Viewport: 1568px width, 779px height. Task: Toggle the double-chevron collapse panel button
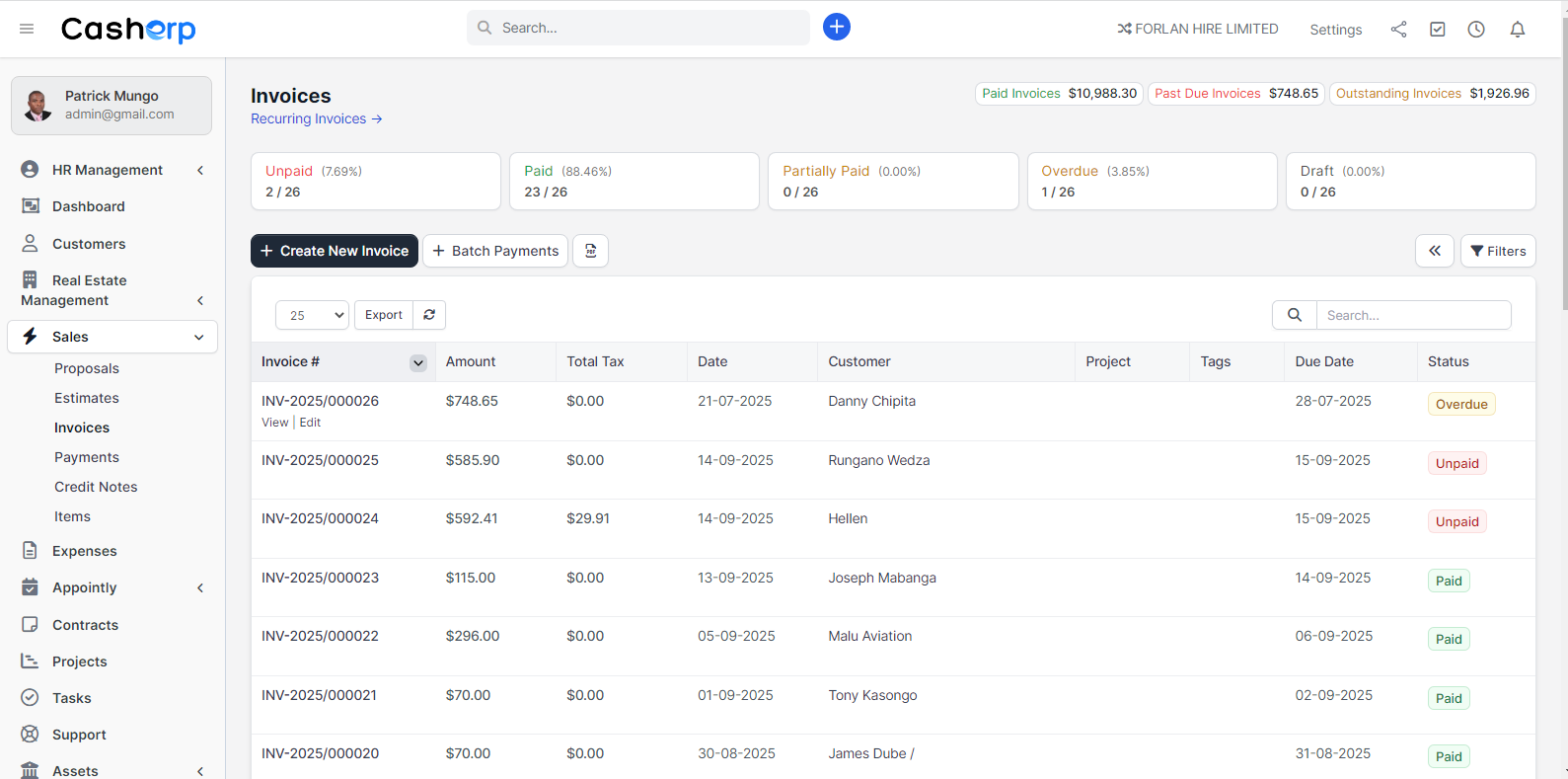[x=1435, y=251]
